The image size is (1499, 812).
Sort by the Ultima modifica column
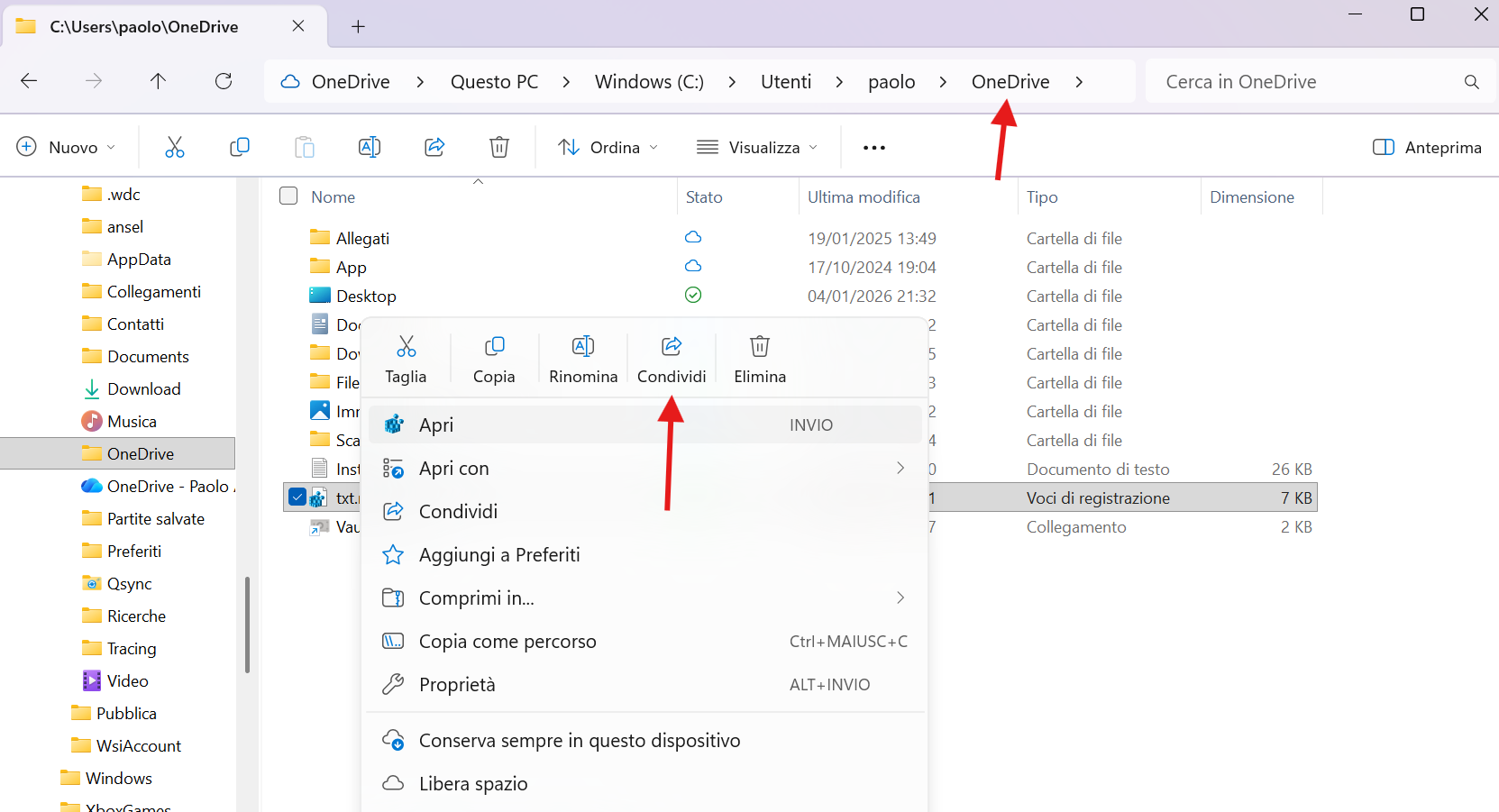[864, 196]
